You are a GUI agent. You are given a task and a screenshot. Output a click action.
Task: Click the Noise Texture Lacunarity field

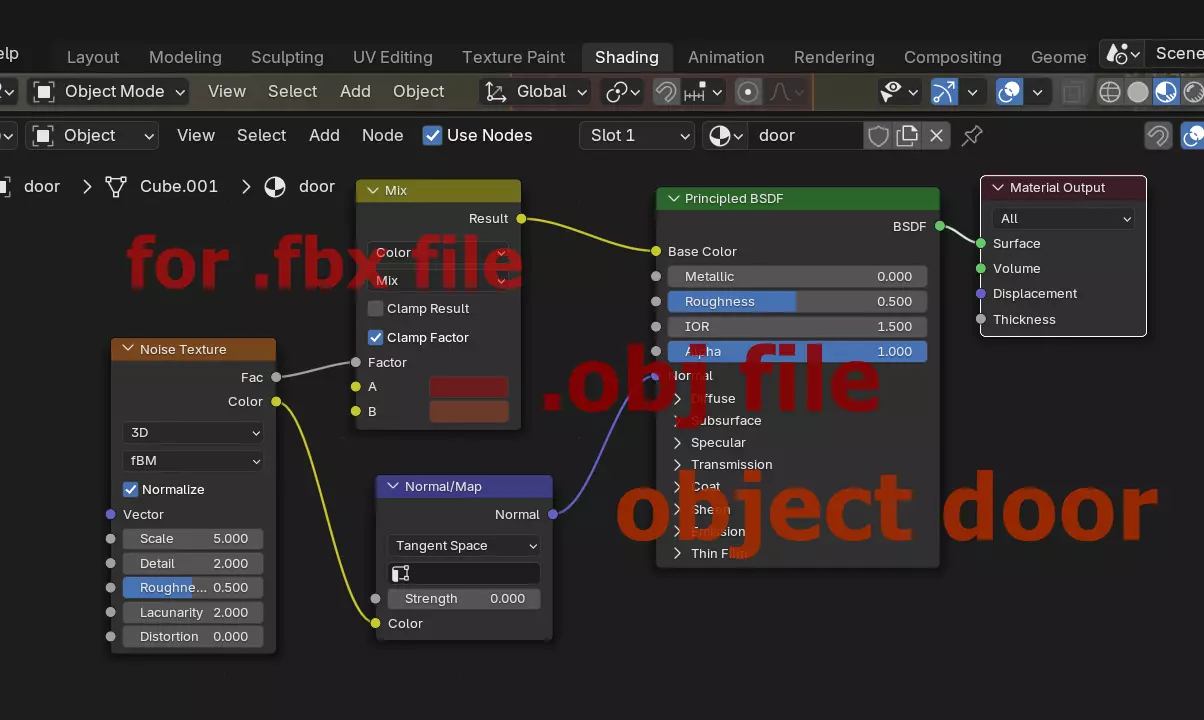193,613
